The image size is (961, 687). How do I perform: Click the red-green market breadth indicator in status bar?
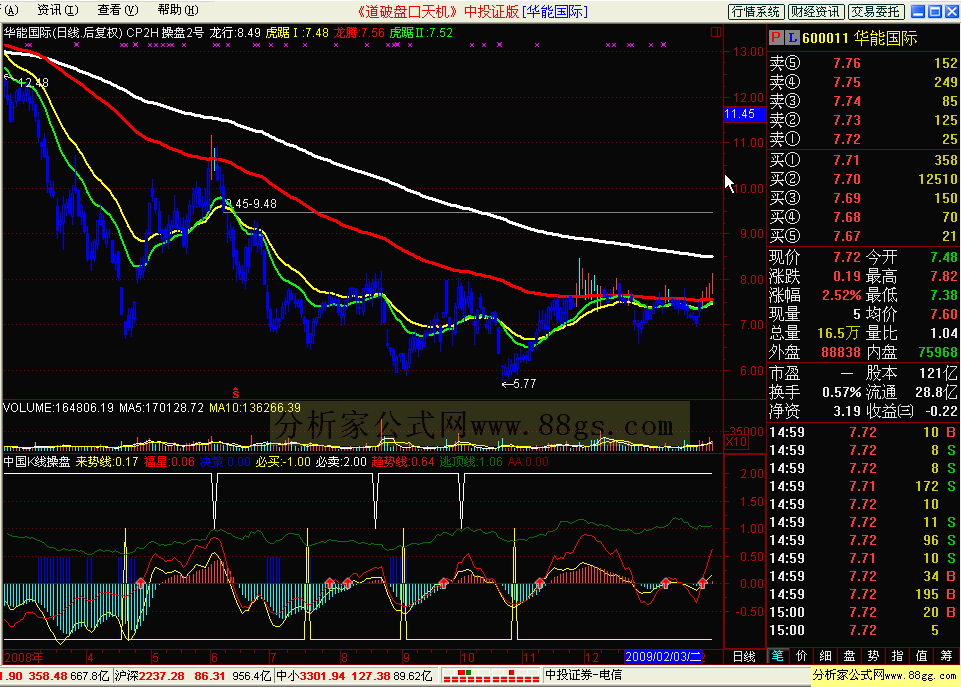(491, 675)
